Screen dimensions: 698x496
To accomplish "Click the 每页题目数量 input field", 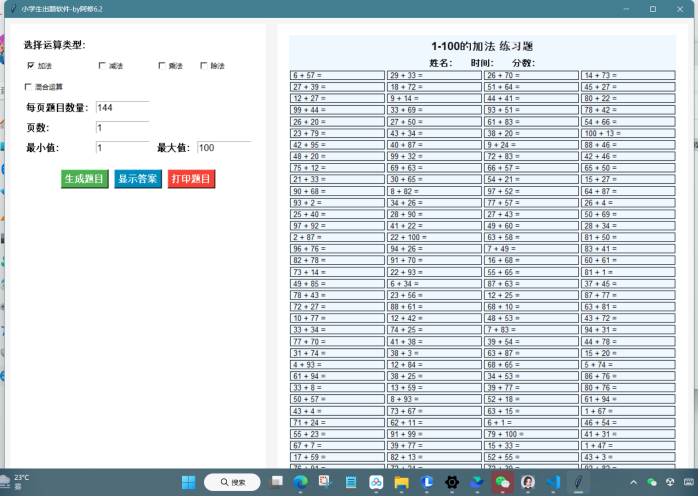I will pos(122,108).
